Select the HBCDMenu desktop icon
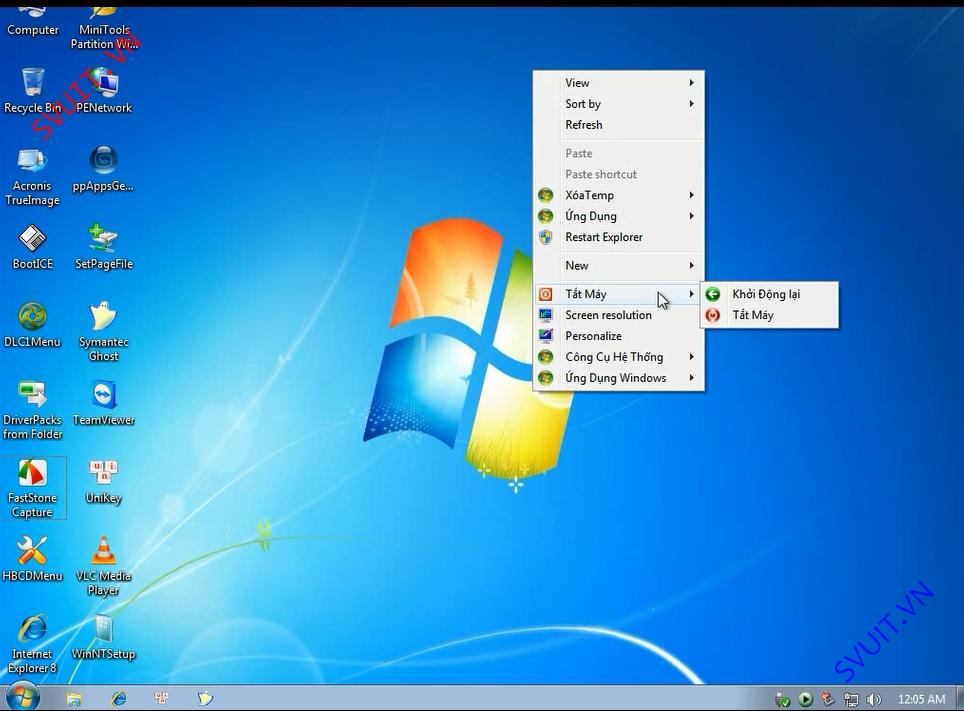Image resolution: width=964 pixels, height=711 pixels. pos(33,558)
